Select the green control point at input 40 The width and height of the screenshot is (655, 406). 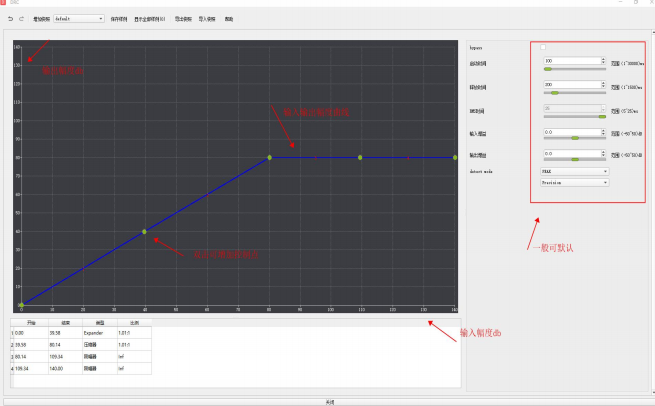(145, 231)
